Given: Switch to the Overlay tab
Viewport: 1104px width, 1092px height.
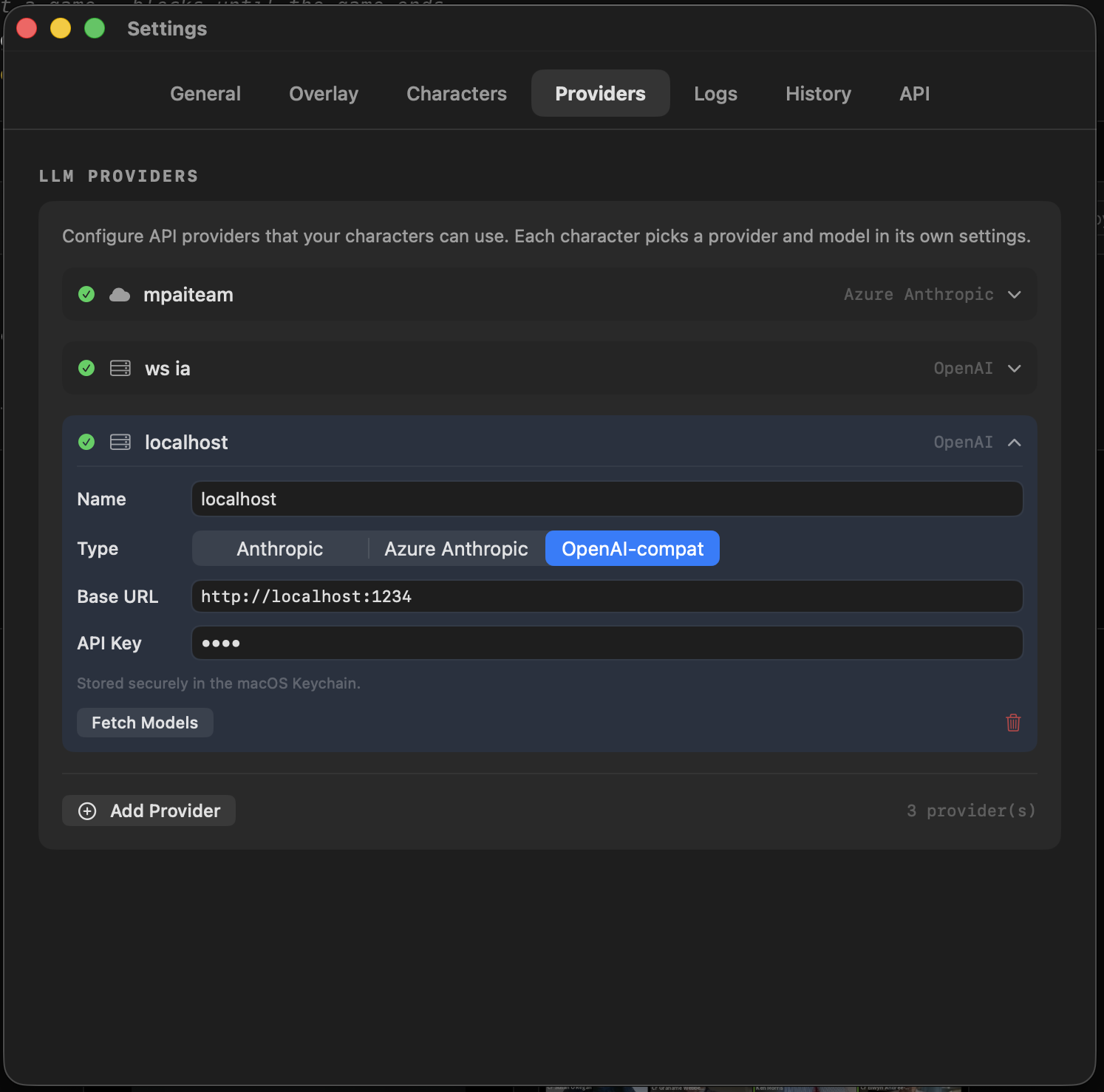Looking at the screenshot, I should click(324, 93).
